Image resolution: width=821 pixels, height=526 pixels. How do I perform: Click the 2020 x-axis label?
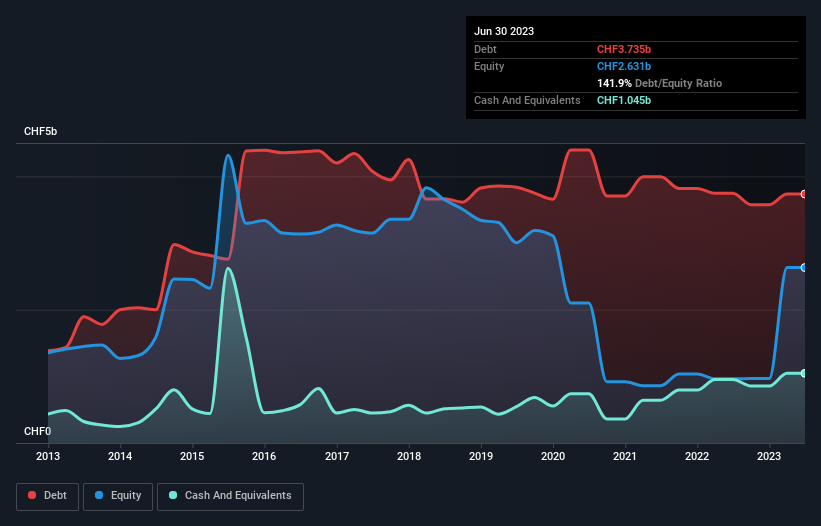click(x=553, y=456)
